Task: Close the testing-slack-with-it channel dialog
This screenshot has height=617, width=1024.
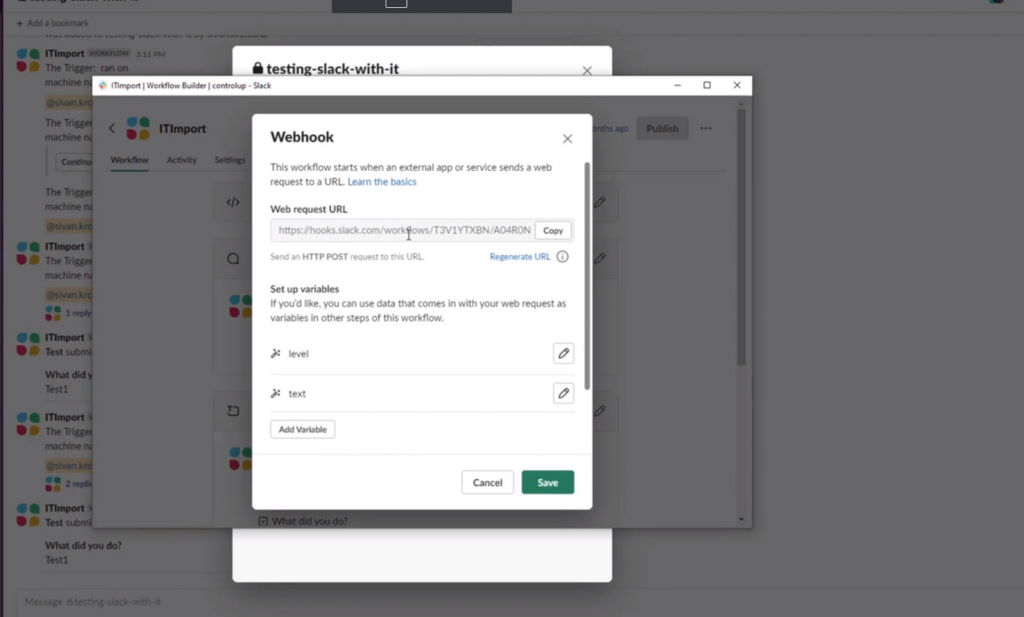Action: point(587,71)
